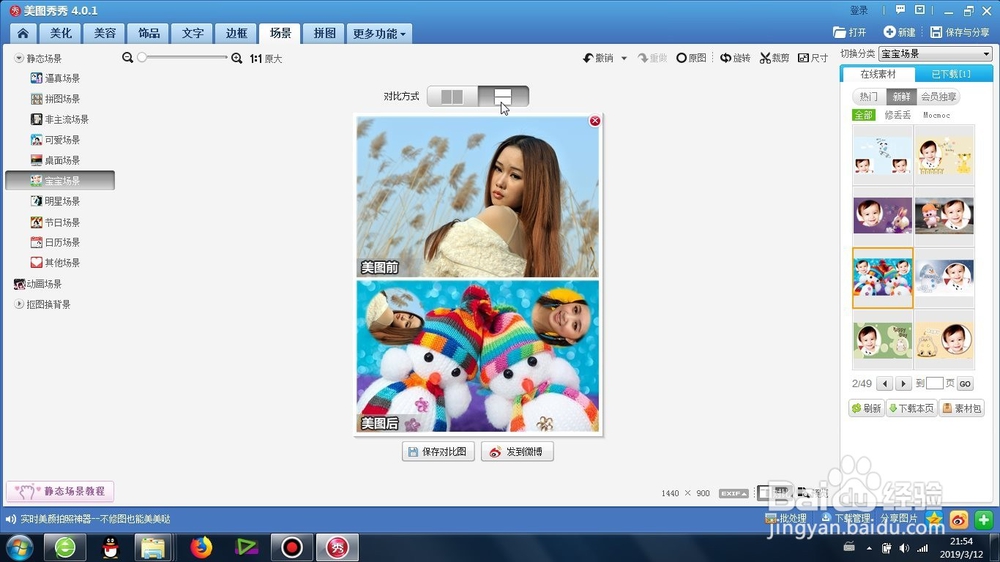Click the zoom in magnifier icon
The width and height of the screenshot is (1000, 562).
point(237,58)
